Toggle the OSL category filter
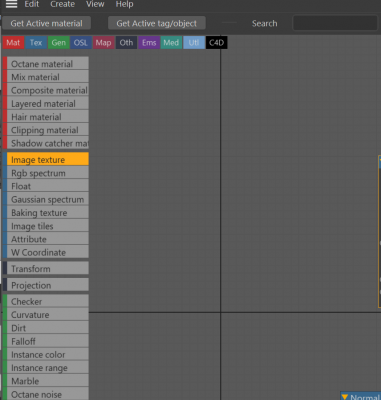381x400 pixels. 81,43
